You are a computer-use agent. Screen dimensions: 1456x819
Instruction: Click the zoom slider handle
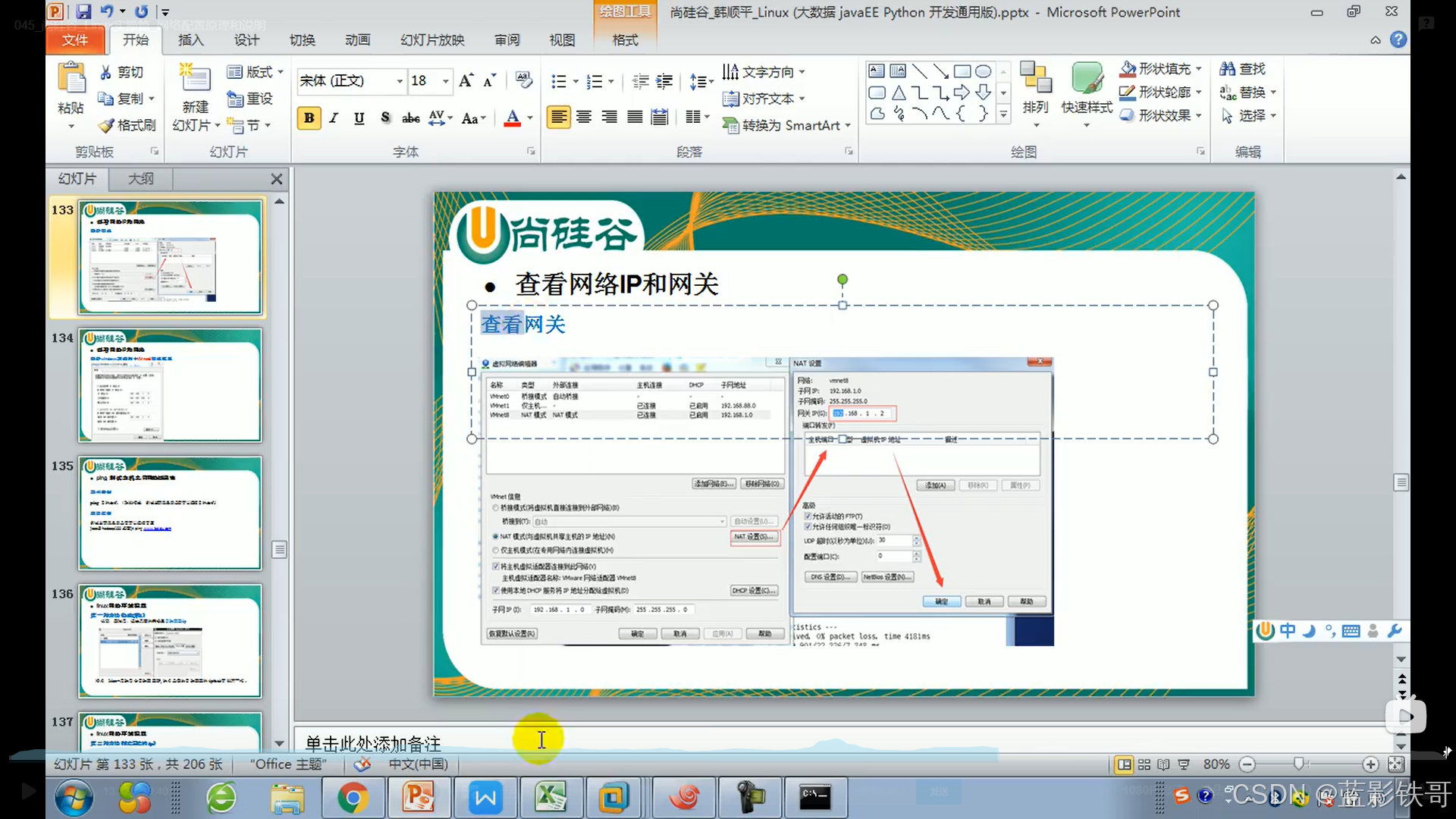[1299, 764]
